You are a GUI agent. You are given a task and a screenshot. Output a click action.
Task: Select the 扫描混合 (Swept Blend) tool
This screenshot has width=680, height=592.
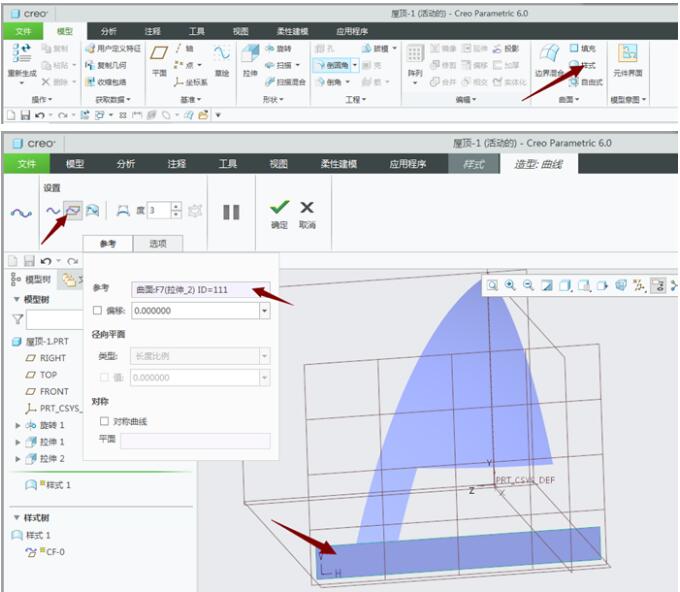(285, 82)
